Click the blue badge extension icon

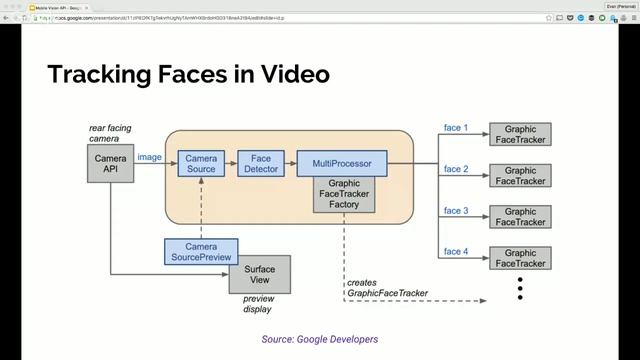tap(613, 18)
